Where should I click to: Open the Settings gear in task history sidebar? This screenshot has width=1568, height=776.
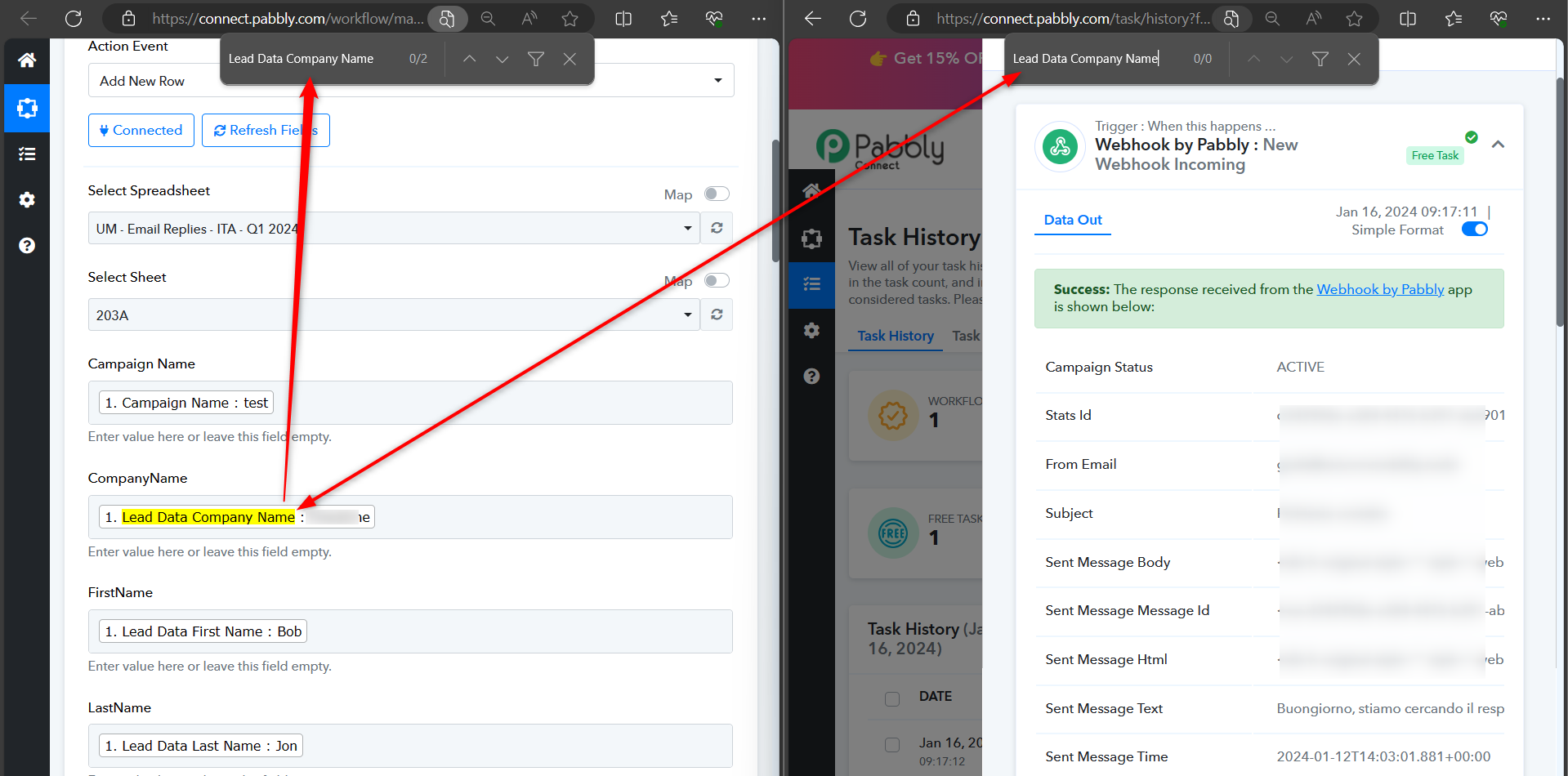(x=811, y=330)
